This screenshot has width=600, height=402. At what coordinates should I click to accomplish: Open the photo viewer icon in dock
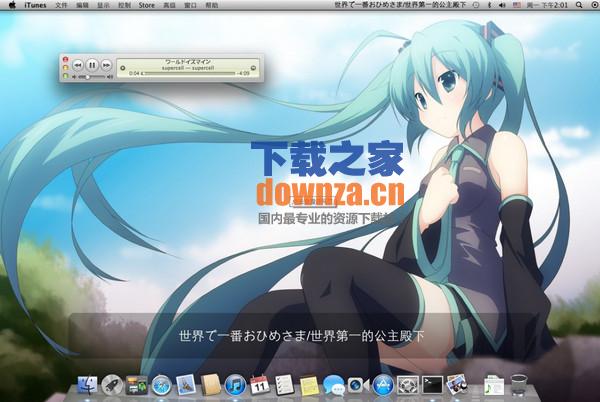click(x=457, y=384)
